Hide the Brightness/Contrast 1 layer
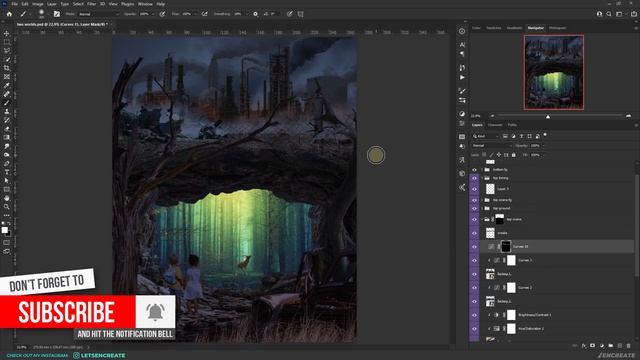The height and width of the screenshot is (360, 640). pyautogui.click(x=474, y=315)
